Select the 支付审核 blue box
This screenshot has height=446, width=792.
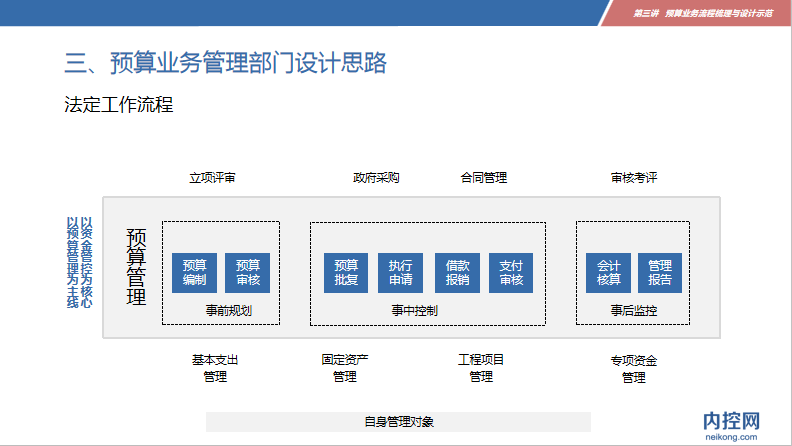[511, 272]
